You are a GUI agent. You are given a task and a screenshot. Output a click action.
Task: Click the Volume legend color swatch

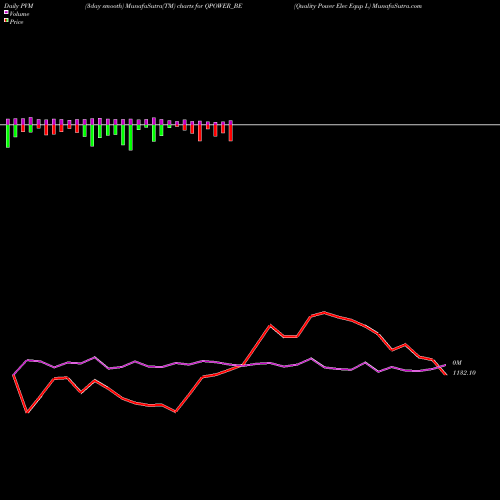6,13
